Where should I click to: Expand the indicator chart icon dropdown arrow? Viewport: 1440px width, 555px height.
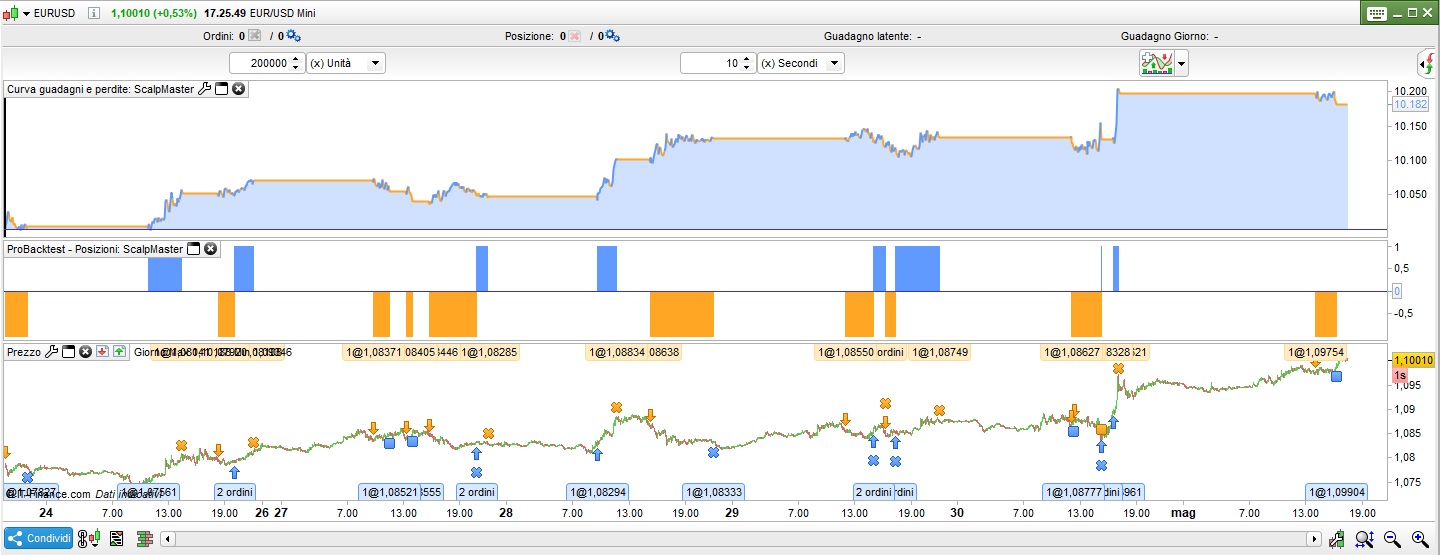(1182, 64)
